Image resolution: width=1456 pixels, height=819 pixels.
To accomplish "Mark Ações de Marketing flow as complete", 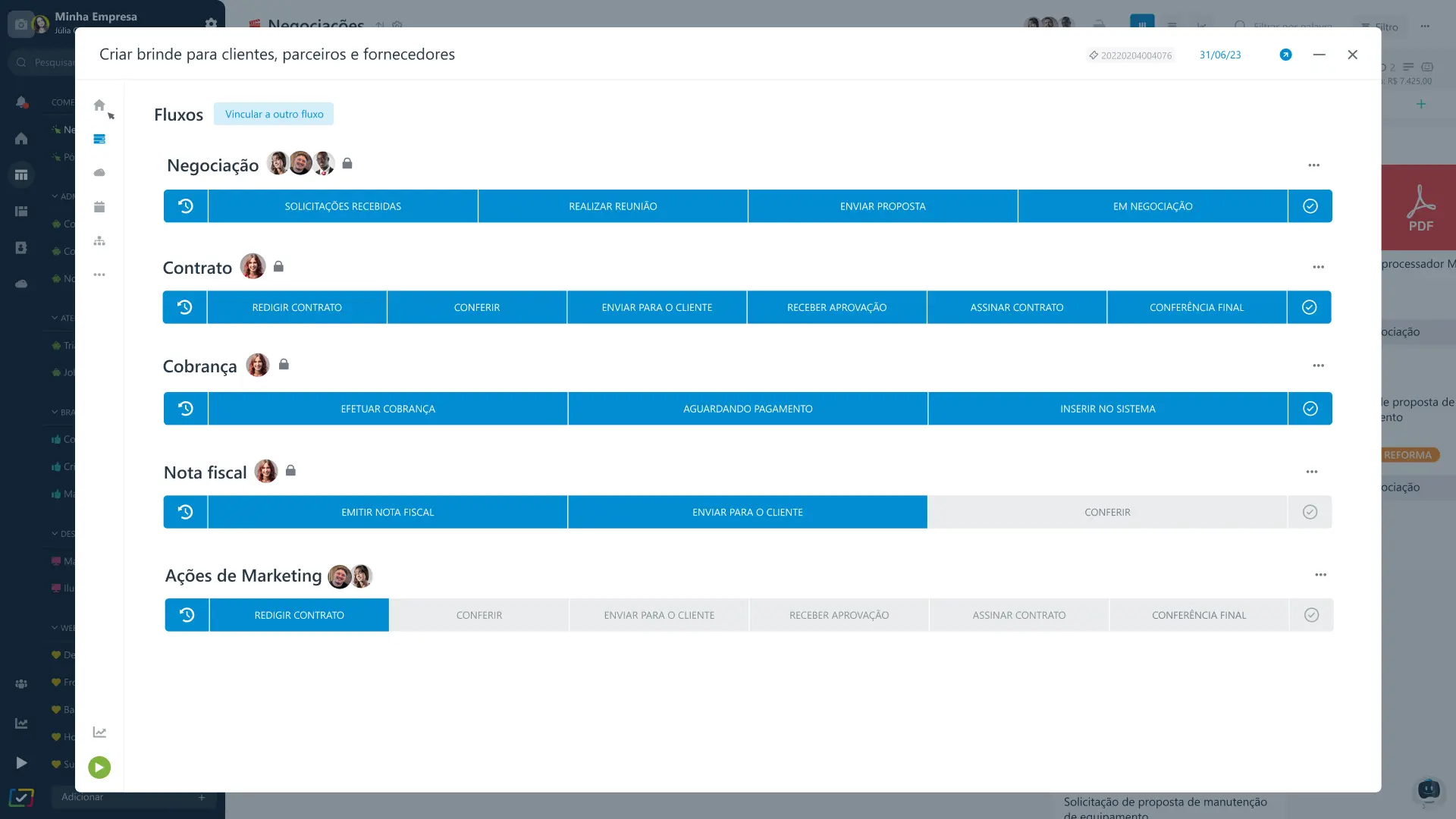I will click(1311, 615).
